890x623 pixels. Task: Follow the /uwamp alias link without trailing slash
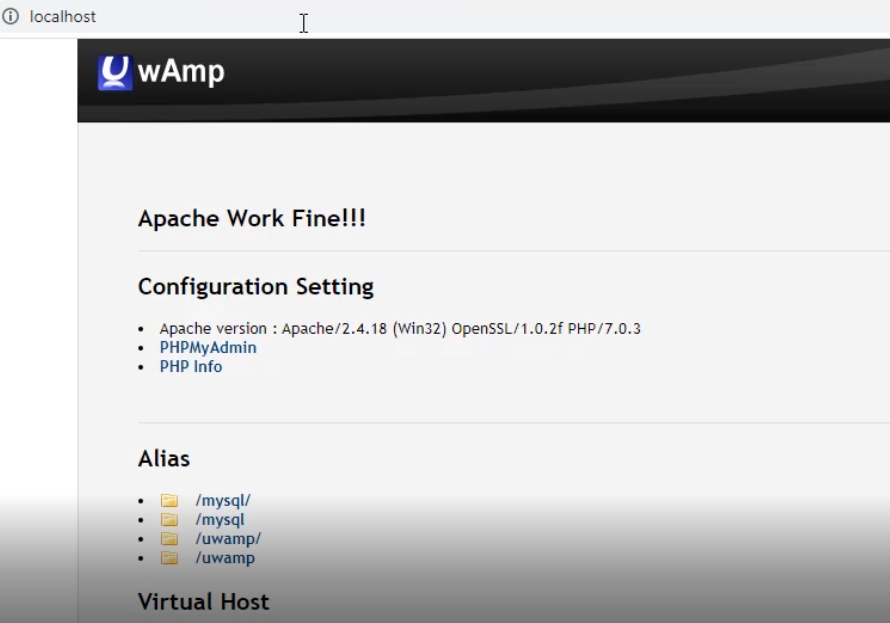click(225, 558)
